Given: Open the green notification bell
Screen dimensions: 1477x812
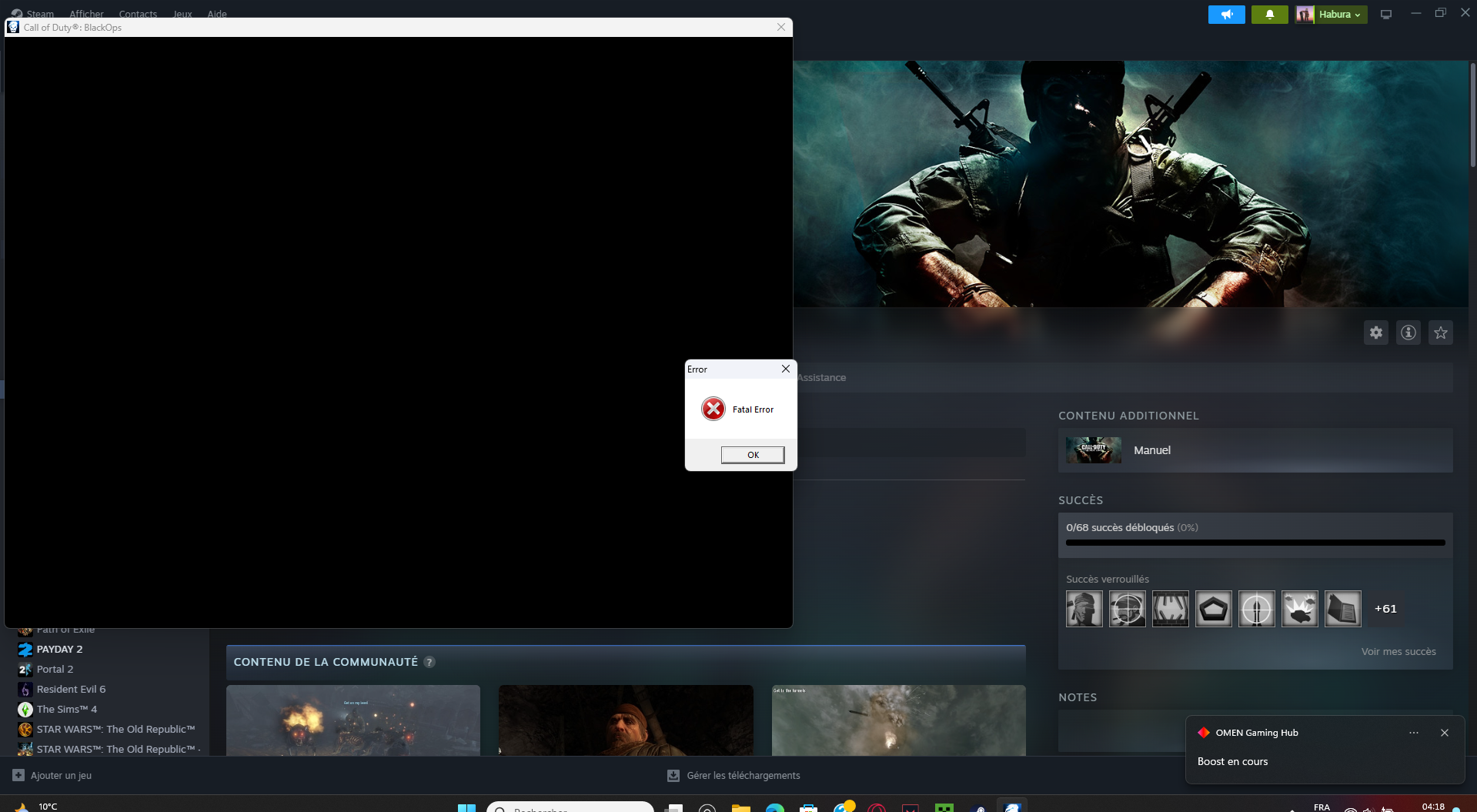Looking at the screenshot, I should pos(1270,15).
